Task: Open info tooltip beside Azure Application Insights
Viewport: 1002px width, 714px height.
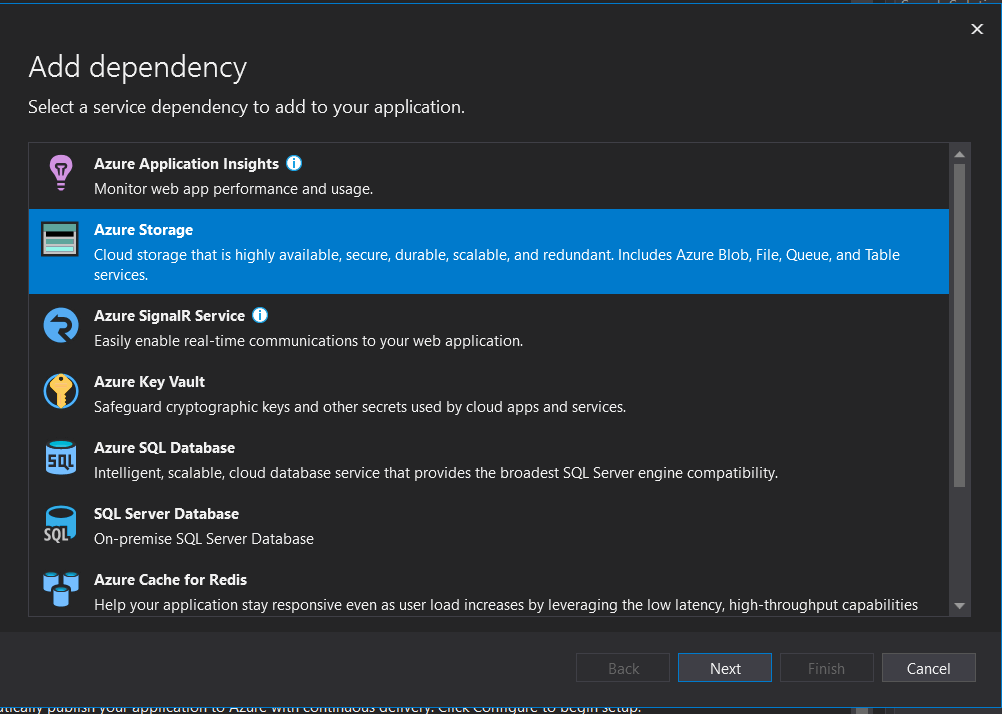Action: coord(294,163)
